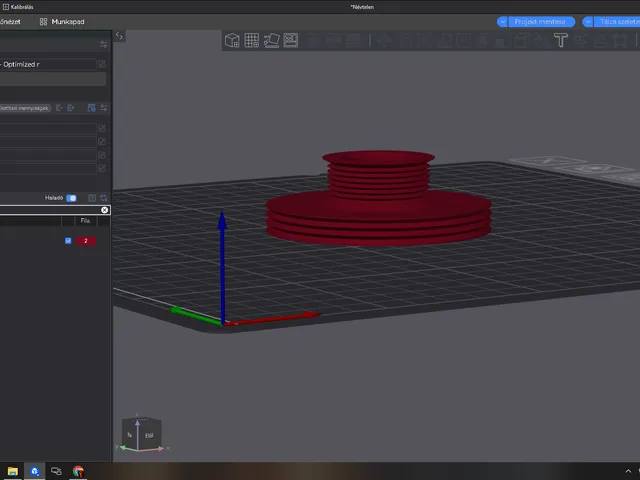Open filament settings sliders icon

[104, 108]
